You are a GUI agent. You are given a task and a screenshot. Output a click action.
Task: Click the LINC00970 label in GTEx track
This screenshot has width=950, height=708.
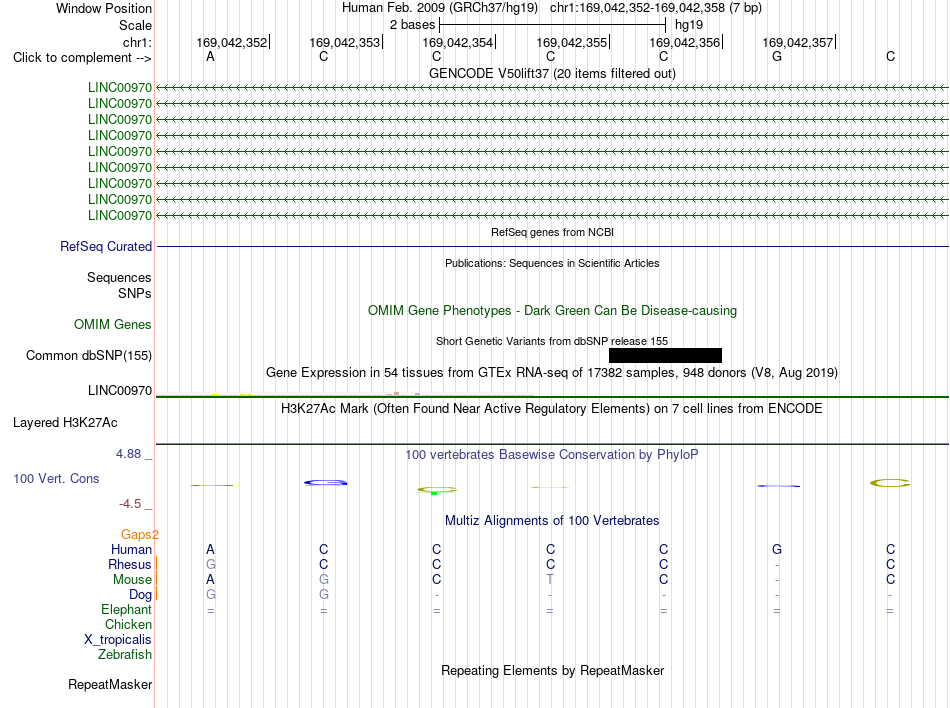tap(120, 391)
